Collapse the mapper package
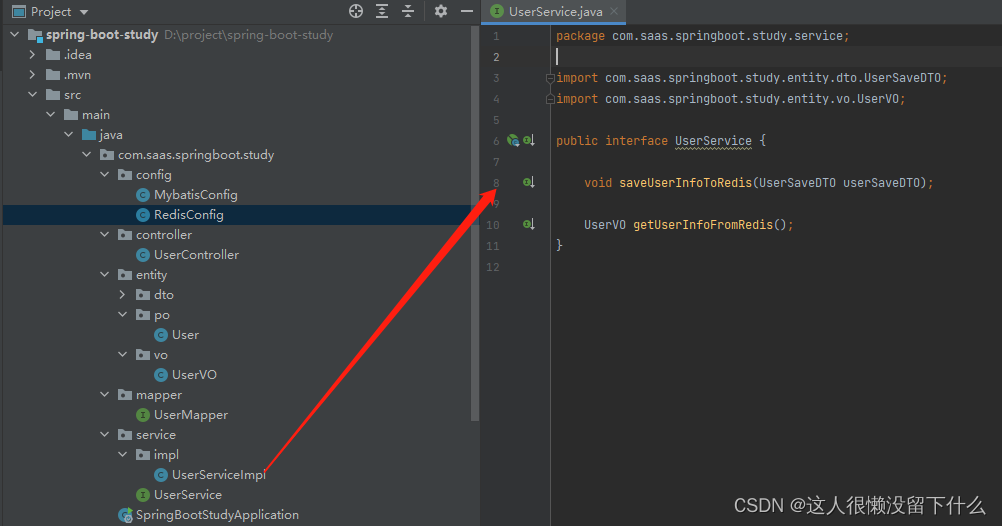The height and width of the screenshot is (526, 1002). (x=104, y=395)
